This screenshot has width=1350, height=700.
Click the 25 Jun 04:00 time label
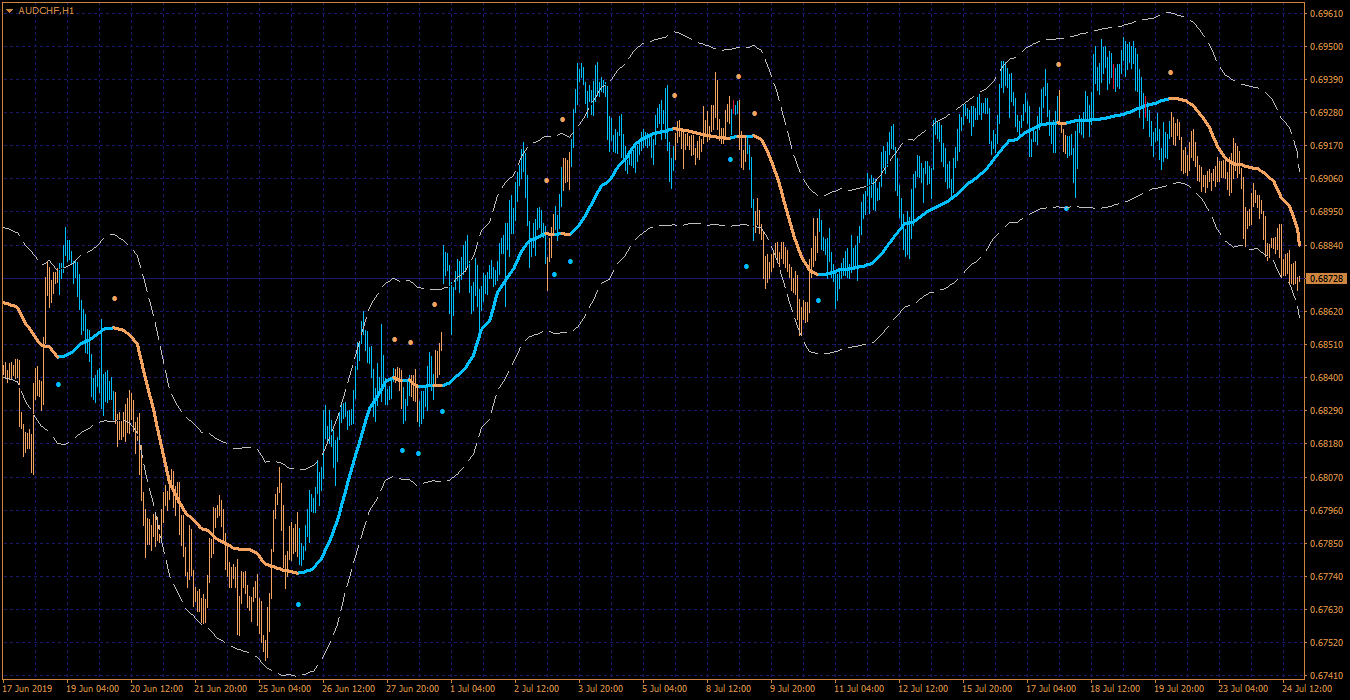pyautogui.click(x=284, y=689)
